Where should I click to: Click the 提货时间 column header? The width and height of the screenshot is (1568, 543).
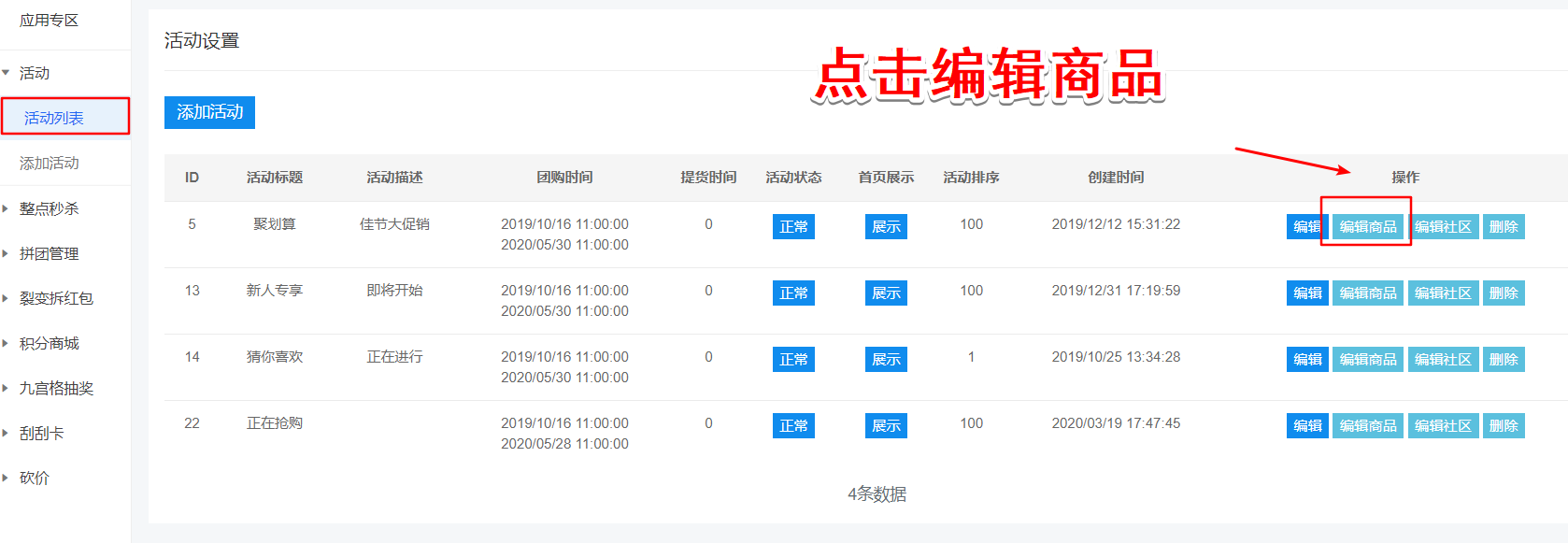click(708, 178)
